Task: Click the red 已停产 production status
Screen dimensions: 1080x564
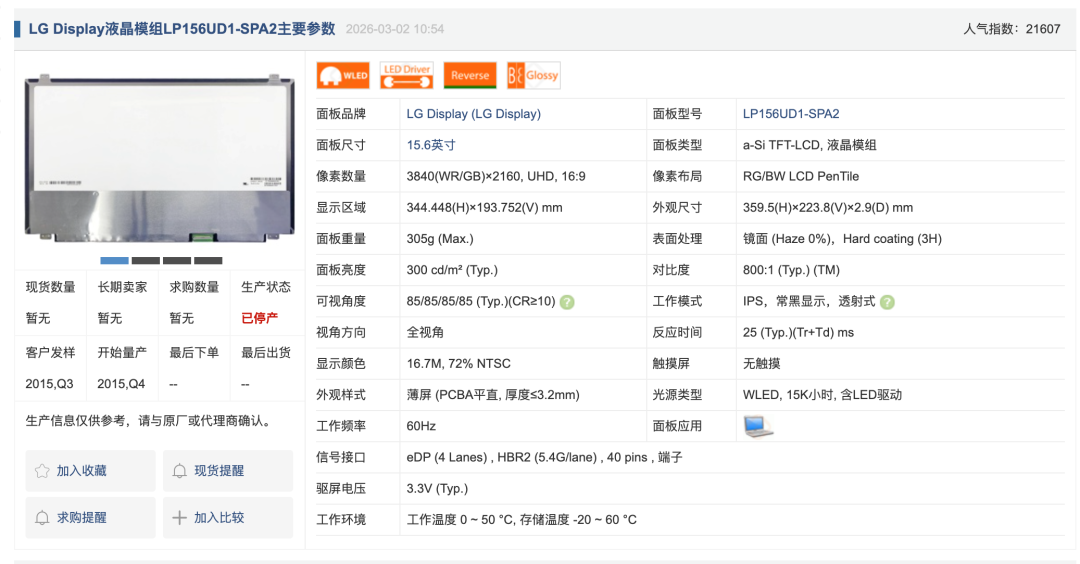Action: pyautogui.click(x=259, y=318)
